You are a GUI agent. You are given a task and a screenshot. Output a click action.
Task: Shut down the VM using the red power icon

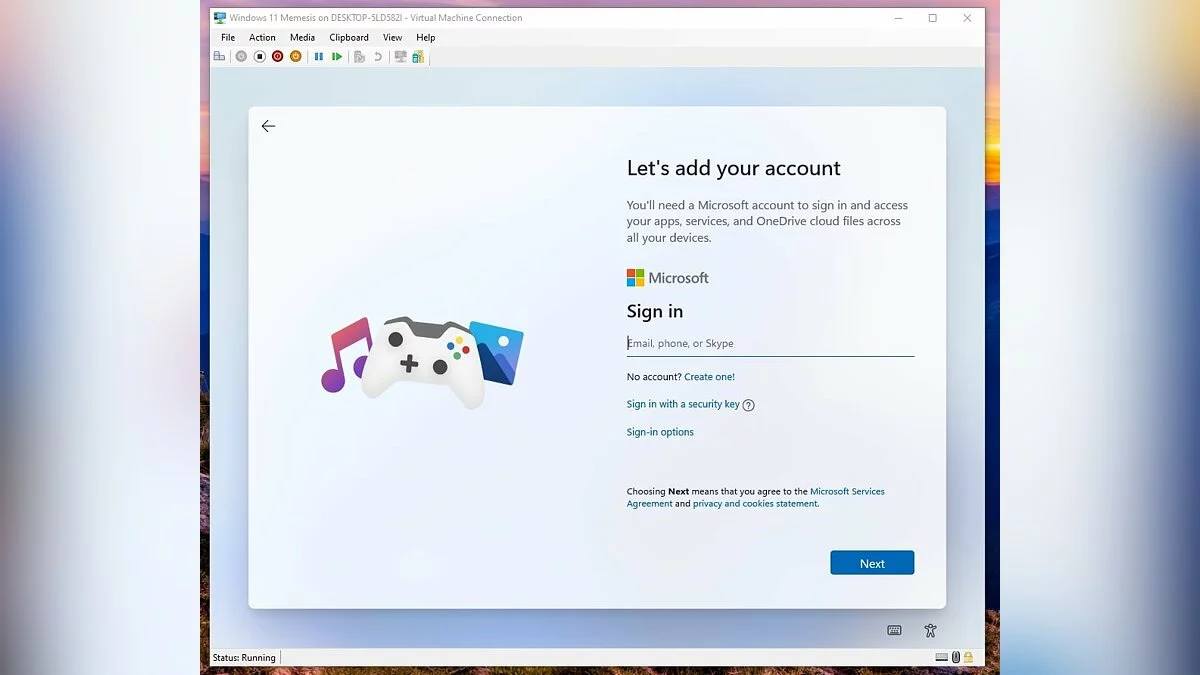[x=277, y=56]
